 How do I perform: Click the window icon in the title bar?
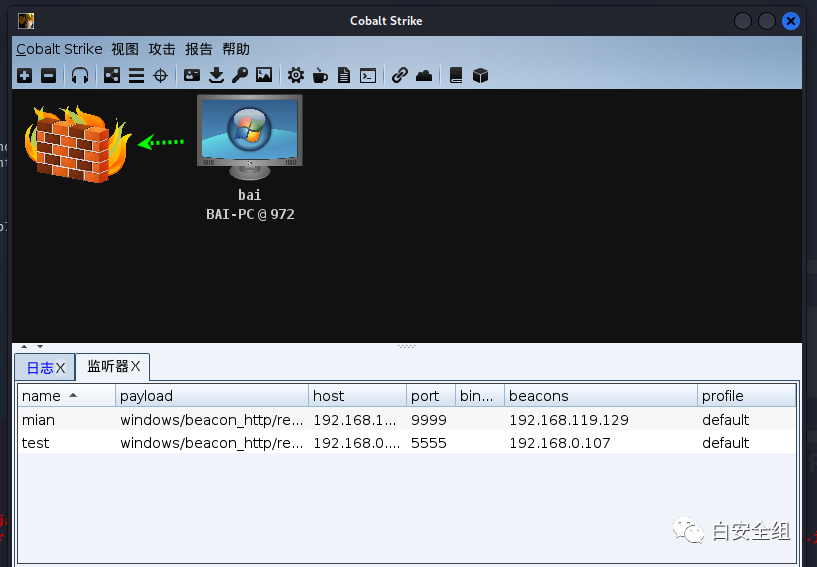(x=26, y=21)
